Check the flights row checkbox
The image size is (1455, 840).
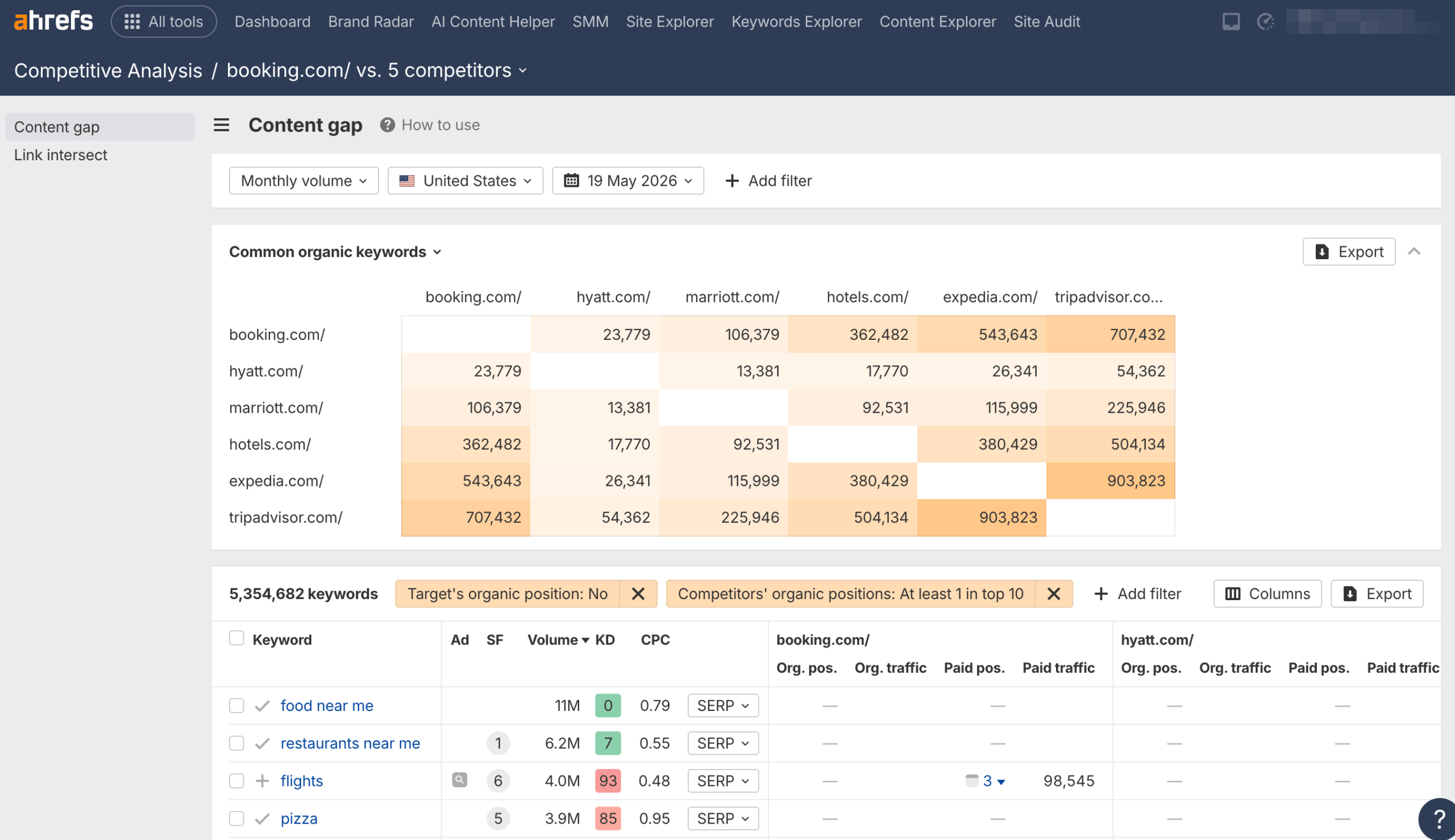(x=236, y=780)
